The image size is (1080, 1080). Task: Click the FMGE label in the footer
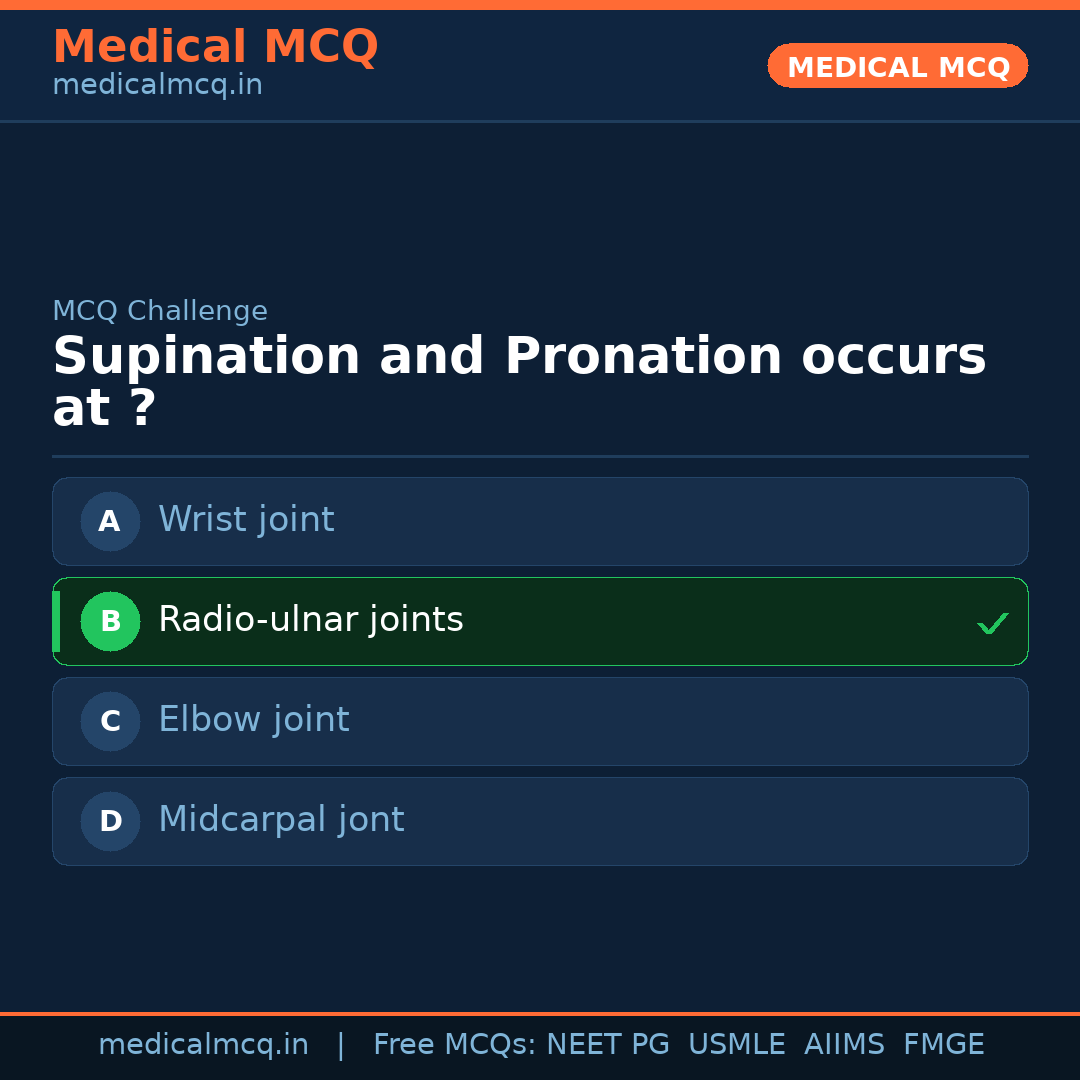tap(943, 1044)
